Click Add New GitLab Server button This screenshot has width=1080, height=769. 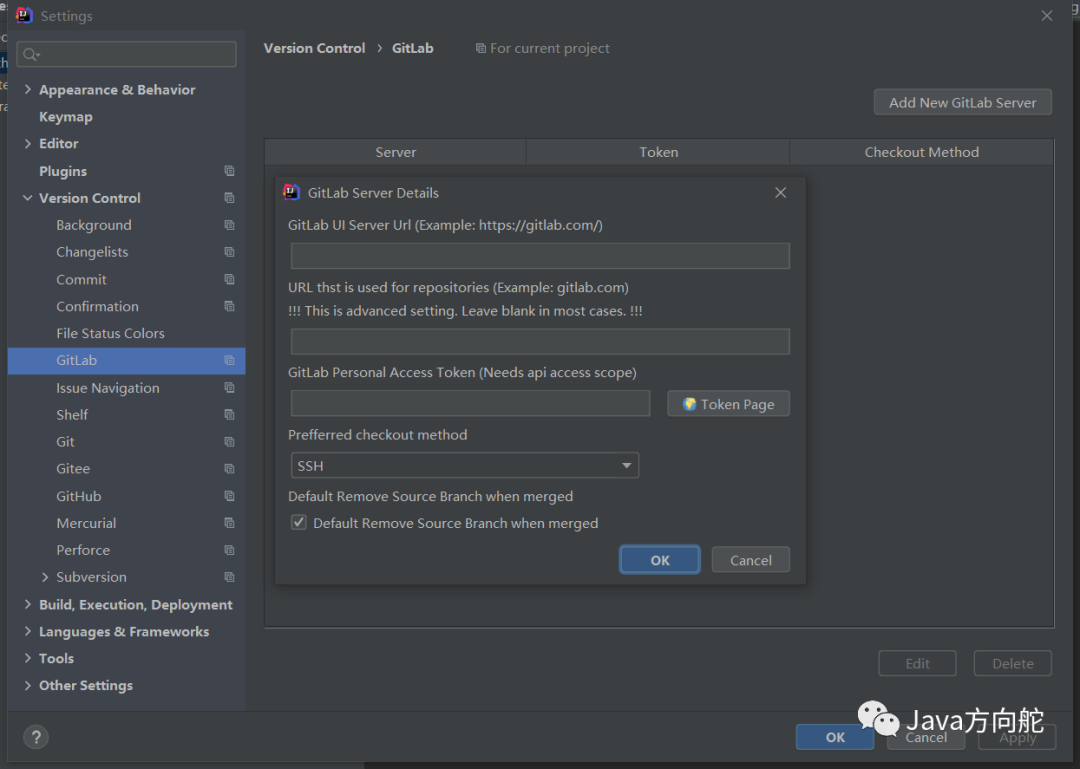coord(962,103)
